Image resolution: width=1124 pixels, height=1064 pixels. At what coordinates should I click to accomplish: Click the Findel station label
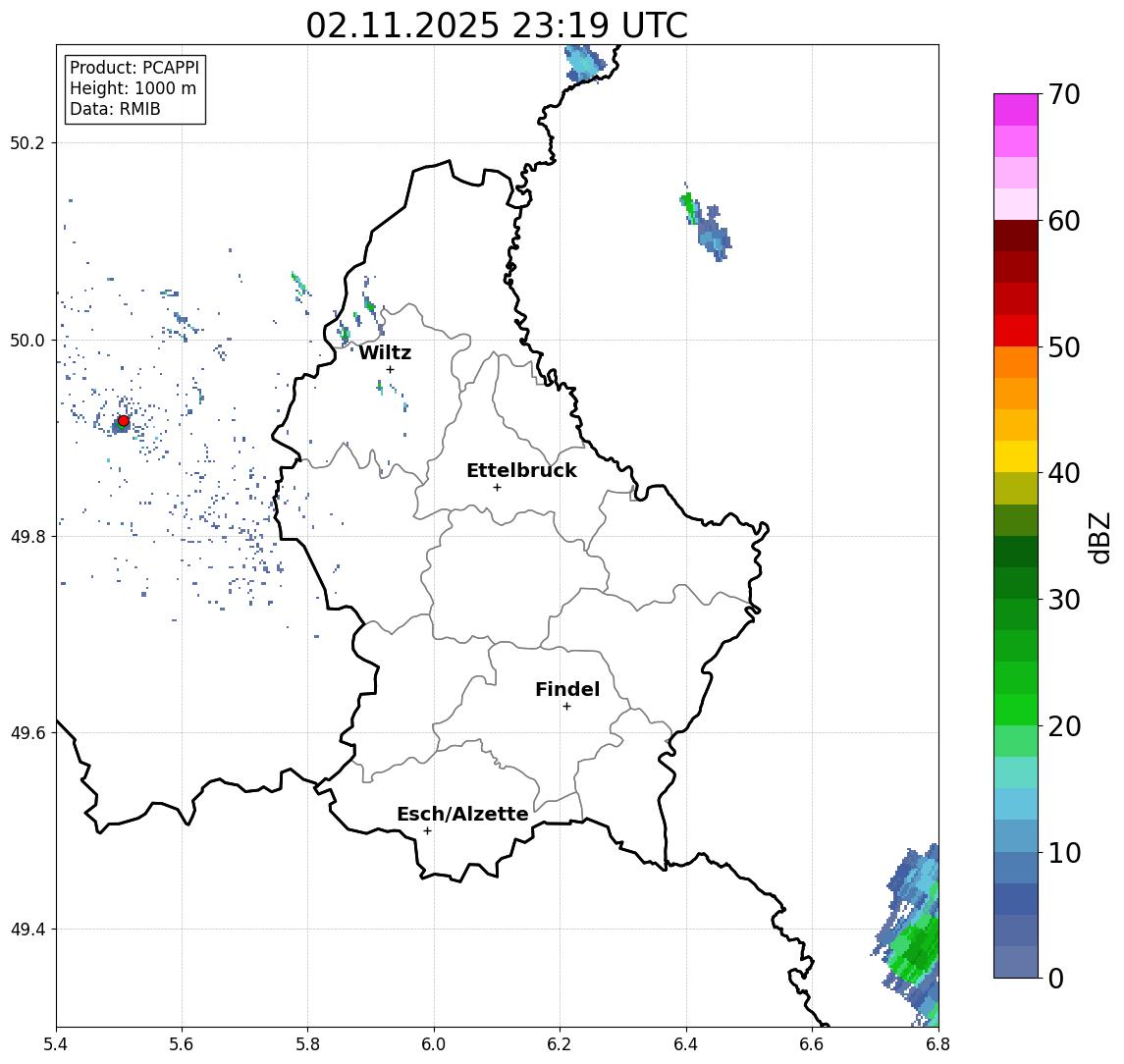(567, 689)
